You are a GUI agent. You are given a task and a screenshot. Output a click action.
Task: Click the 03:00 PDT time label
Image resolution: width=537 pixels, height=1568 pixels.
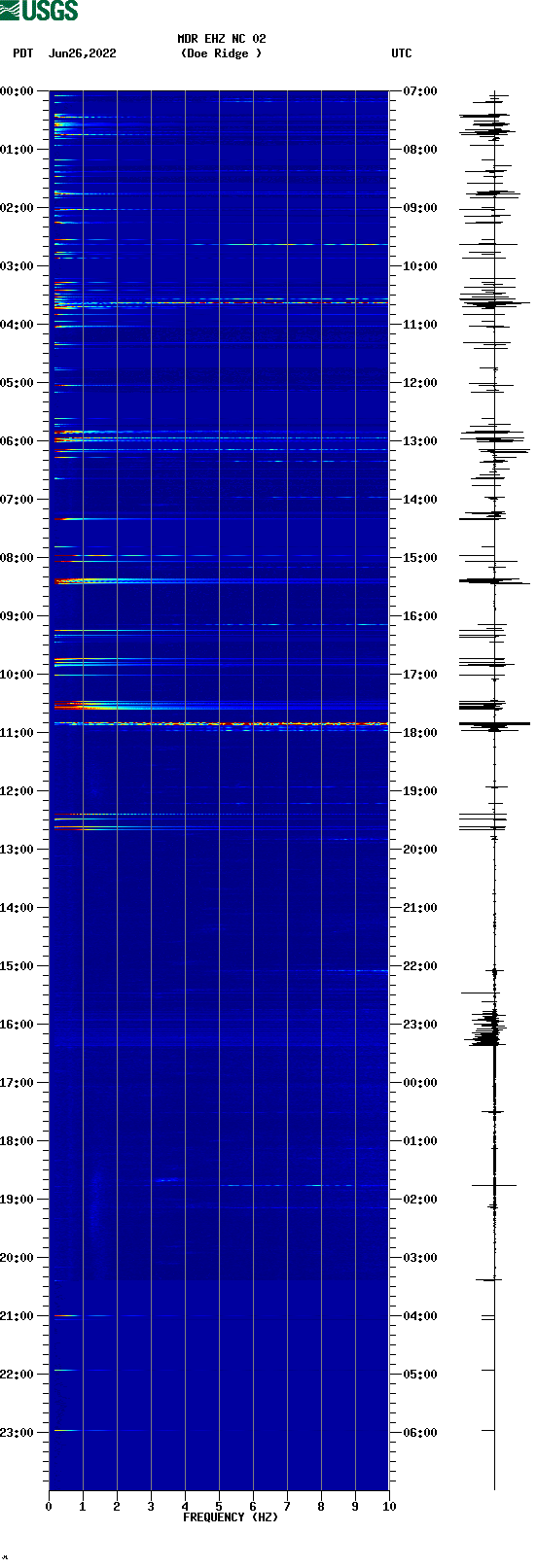pos(18,266)
